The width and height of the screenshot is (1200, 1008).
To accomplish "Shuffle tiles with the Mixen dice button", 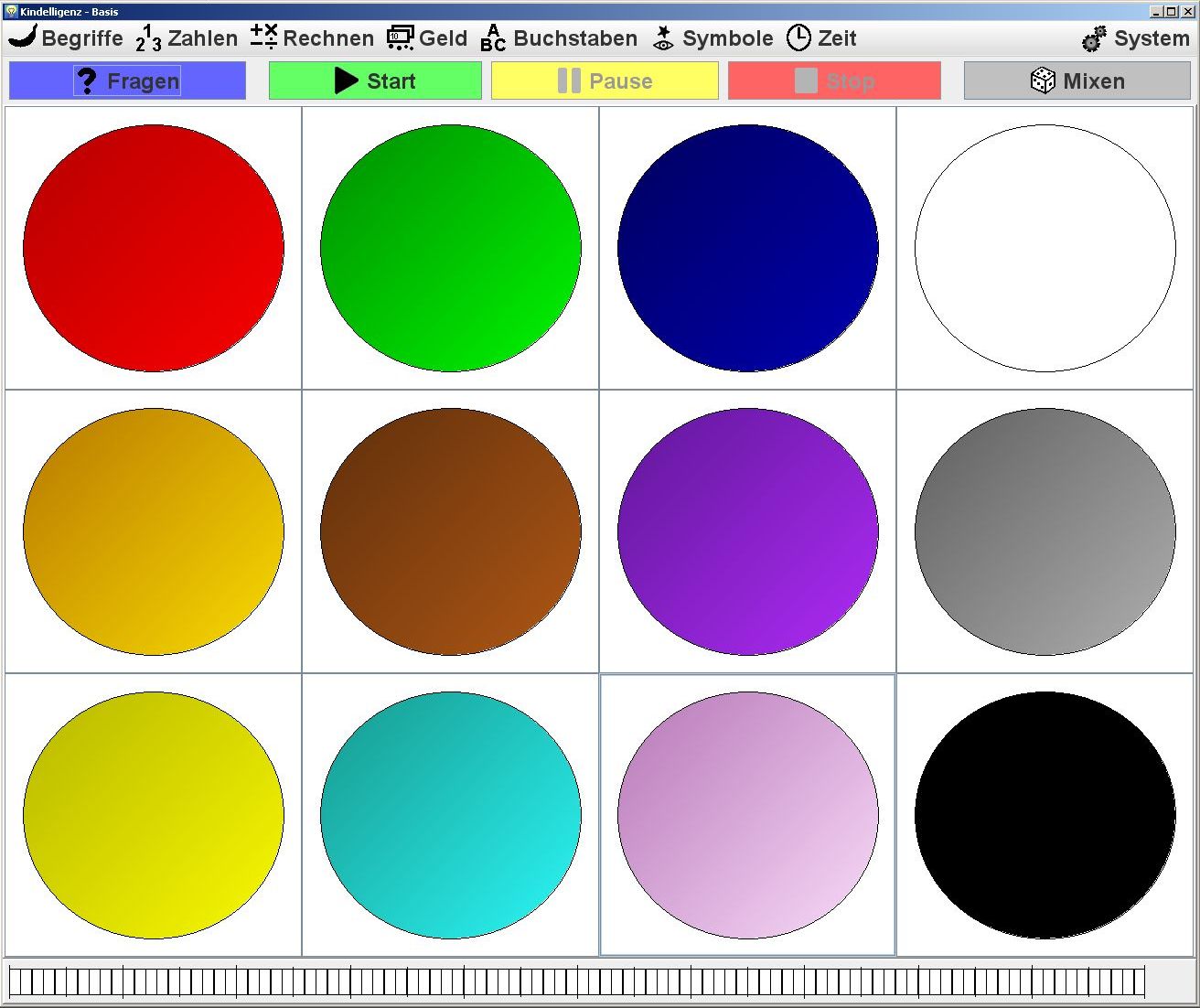I will click(1077, 80).
